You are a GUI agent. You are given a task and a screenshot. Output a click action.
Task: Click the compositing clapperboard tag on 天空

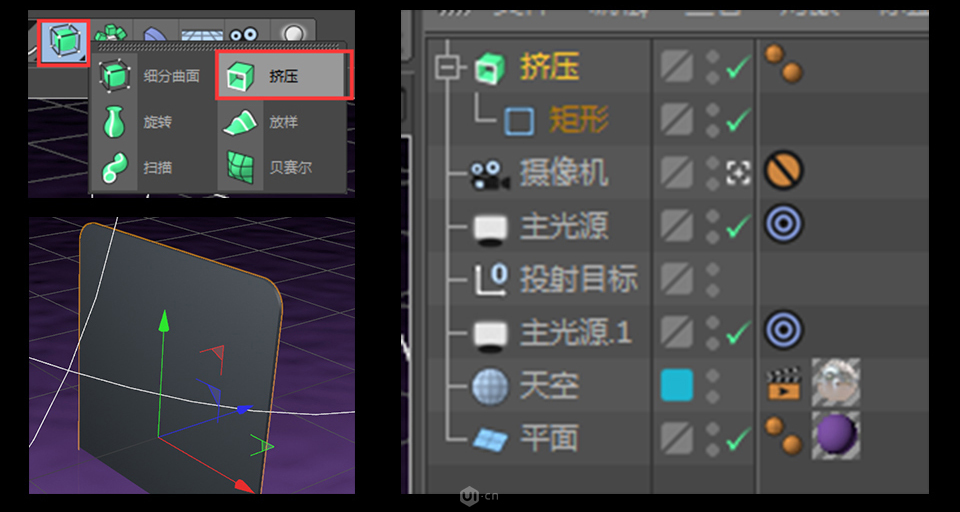coord(784,383)
